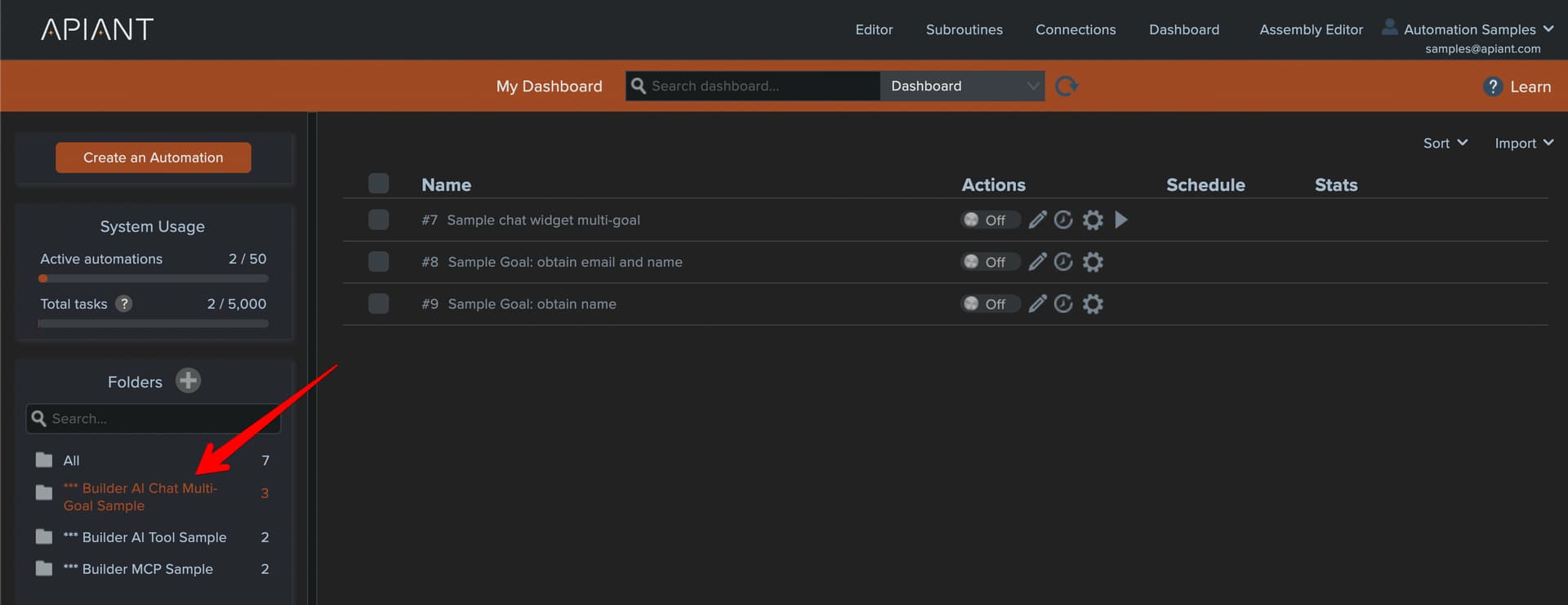Open the history clock icon for automation #8

pyautogui.click(x=1063, y=262)
